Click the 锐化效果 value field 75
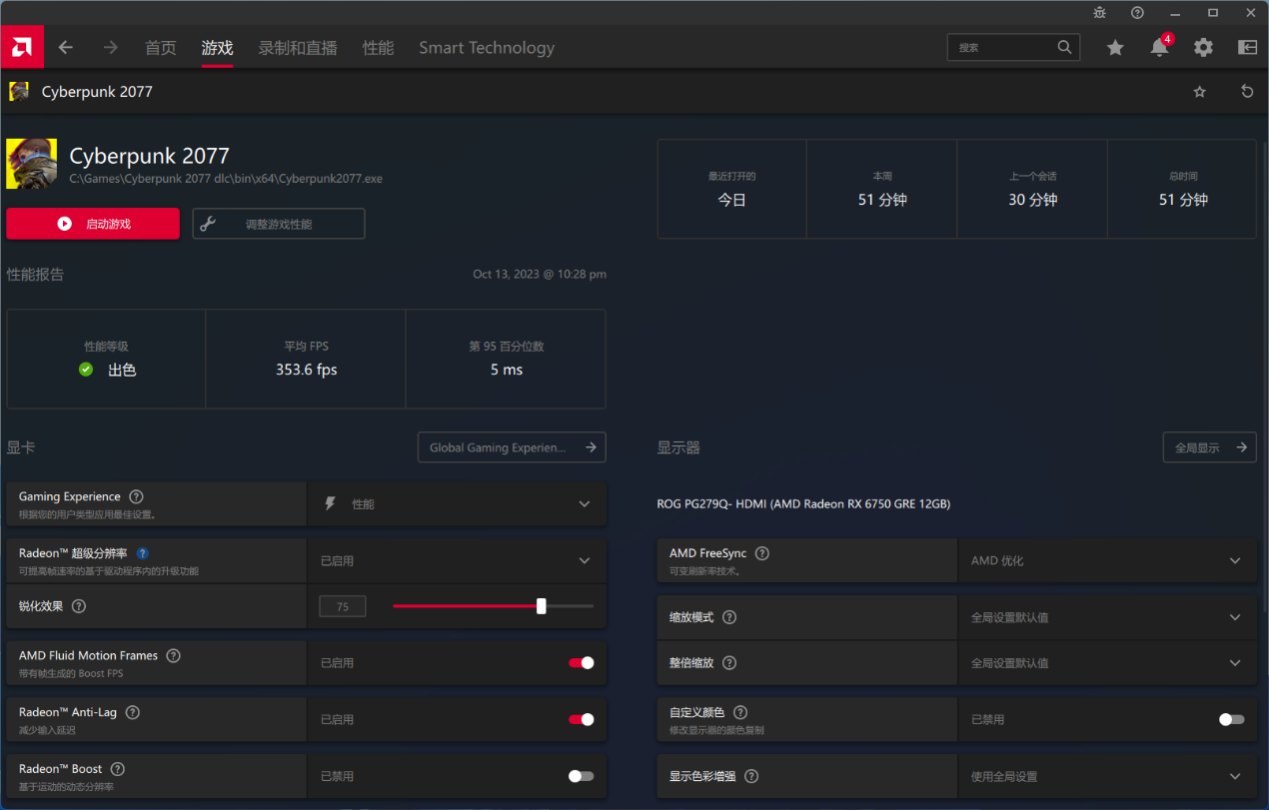The height and width of the screenshot is (810, 1269). 343,606
